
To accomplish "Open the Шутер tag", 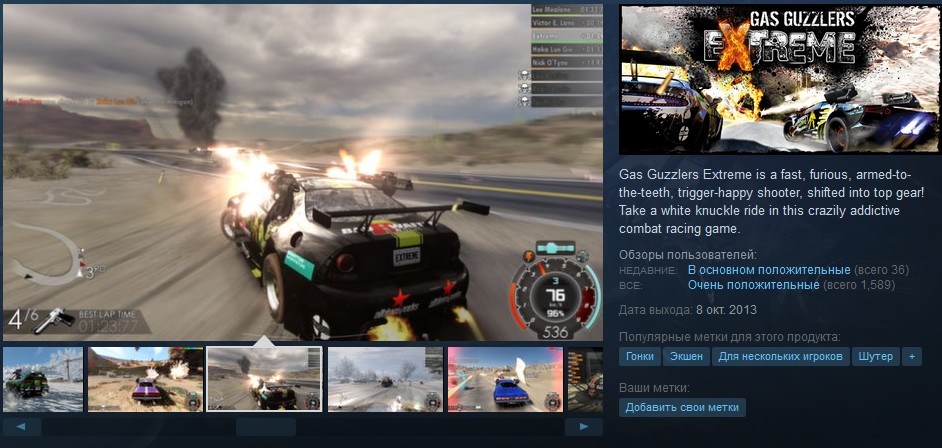I will pos(875,356).
